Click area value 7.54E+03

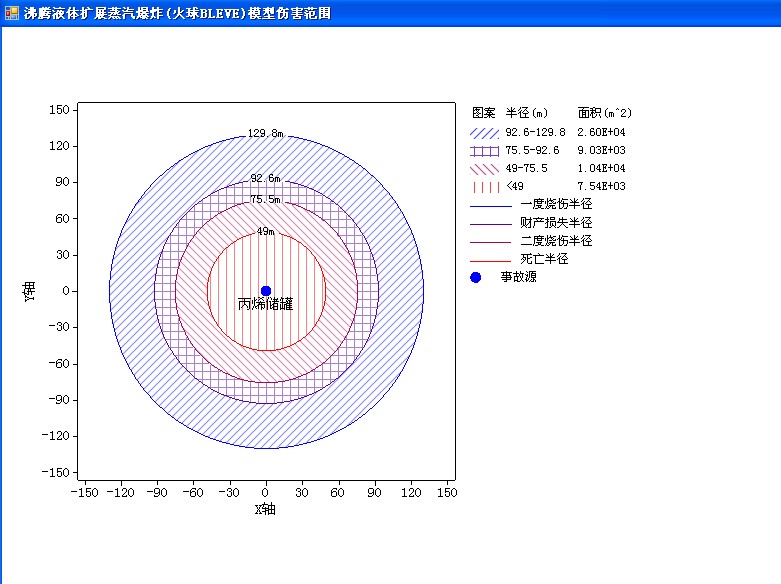coord(601,186)
